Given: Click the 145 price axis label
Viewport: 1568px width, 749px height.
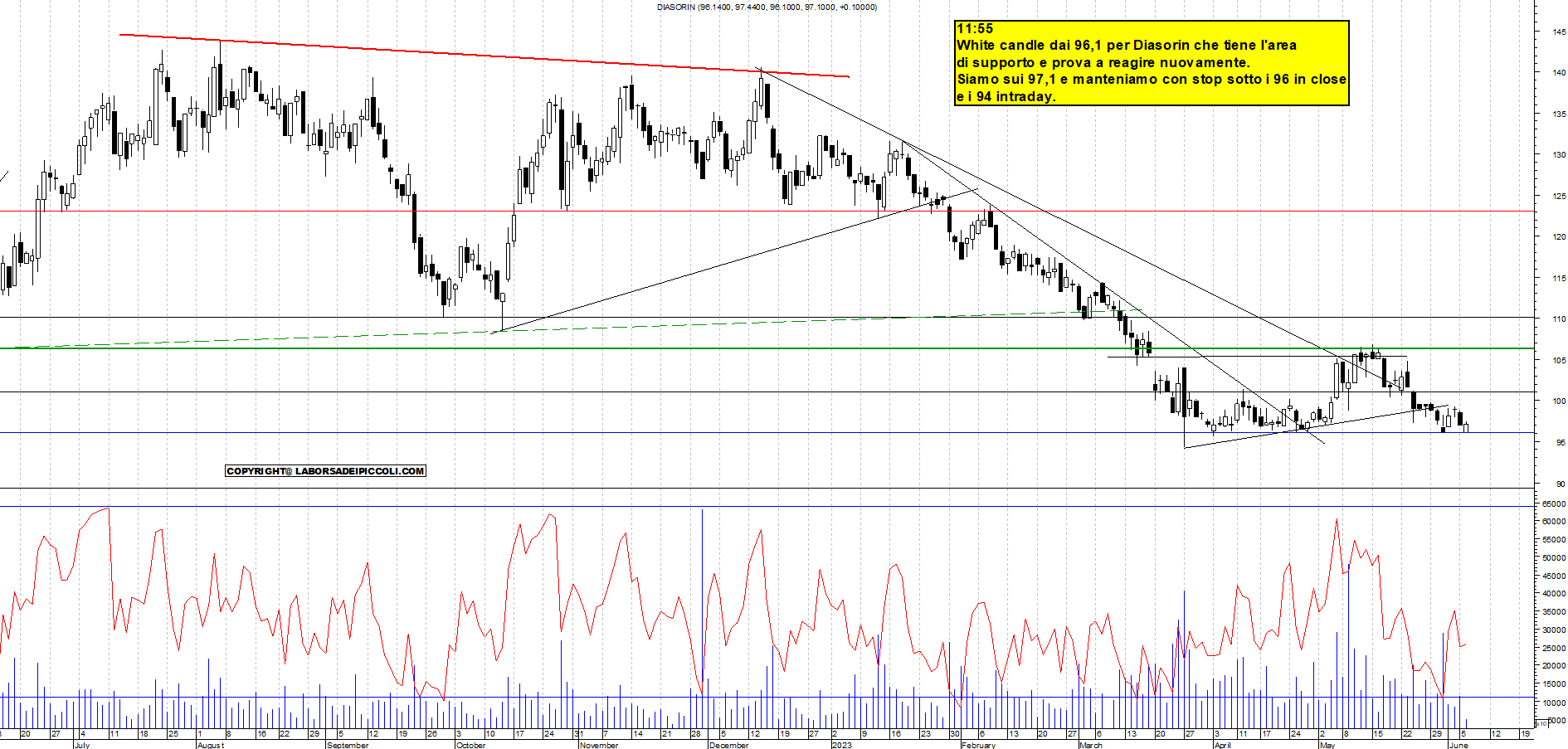Looking at the screenshot, I should (x=1559, y=32).
